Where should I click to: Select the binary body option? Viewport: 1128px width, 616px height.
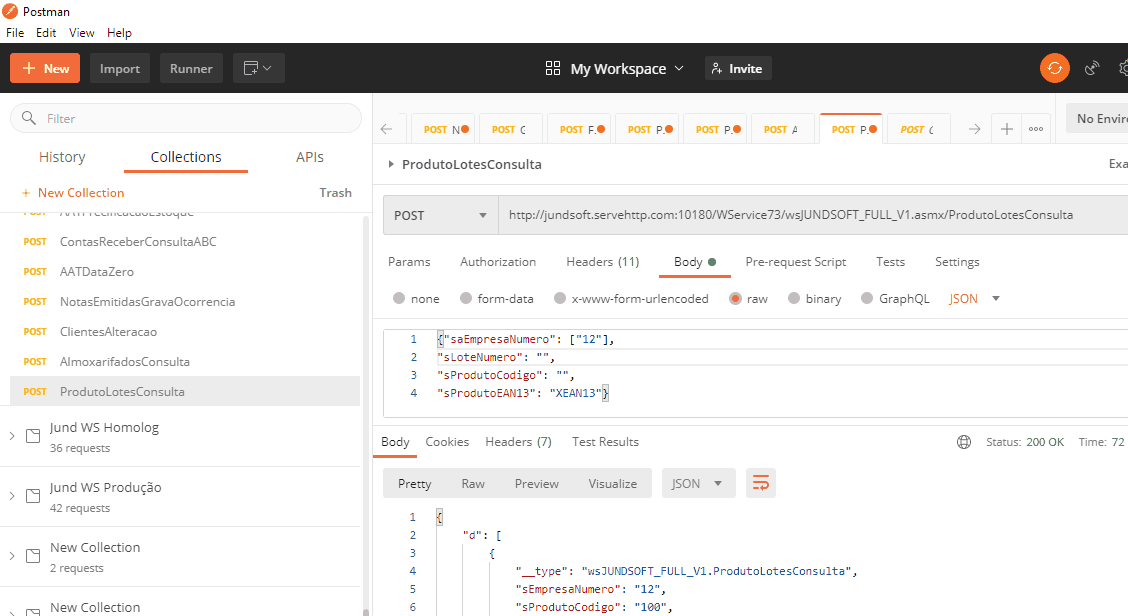pos(814,298)
